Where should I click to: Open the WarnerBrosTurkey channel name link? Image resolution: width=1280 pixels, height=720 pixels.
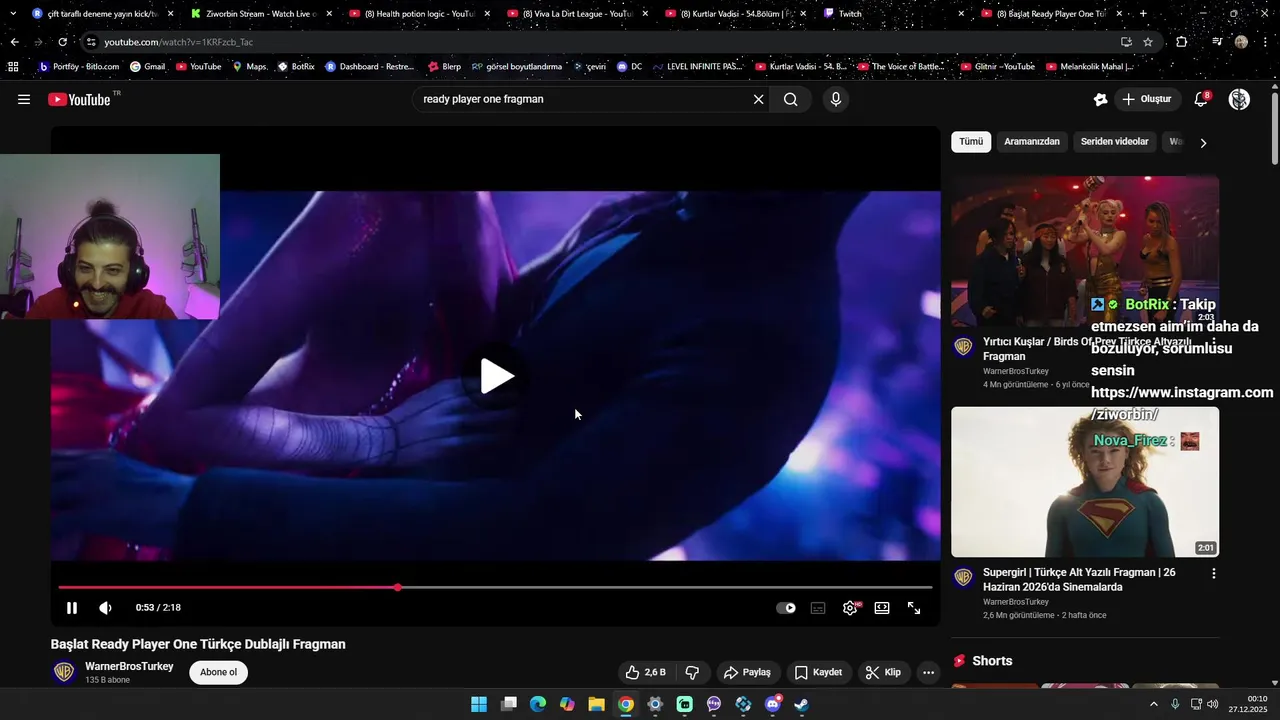[129, 666]
